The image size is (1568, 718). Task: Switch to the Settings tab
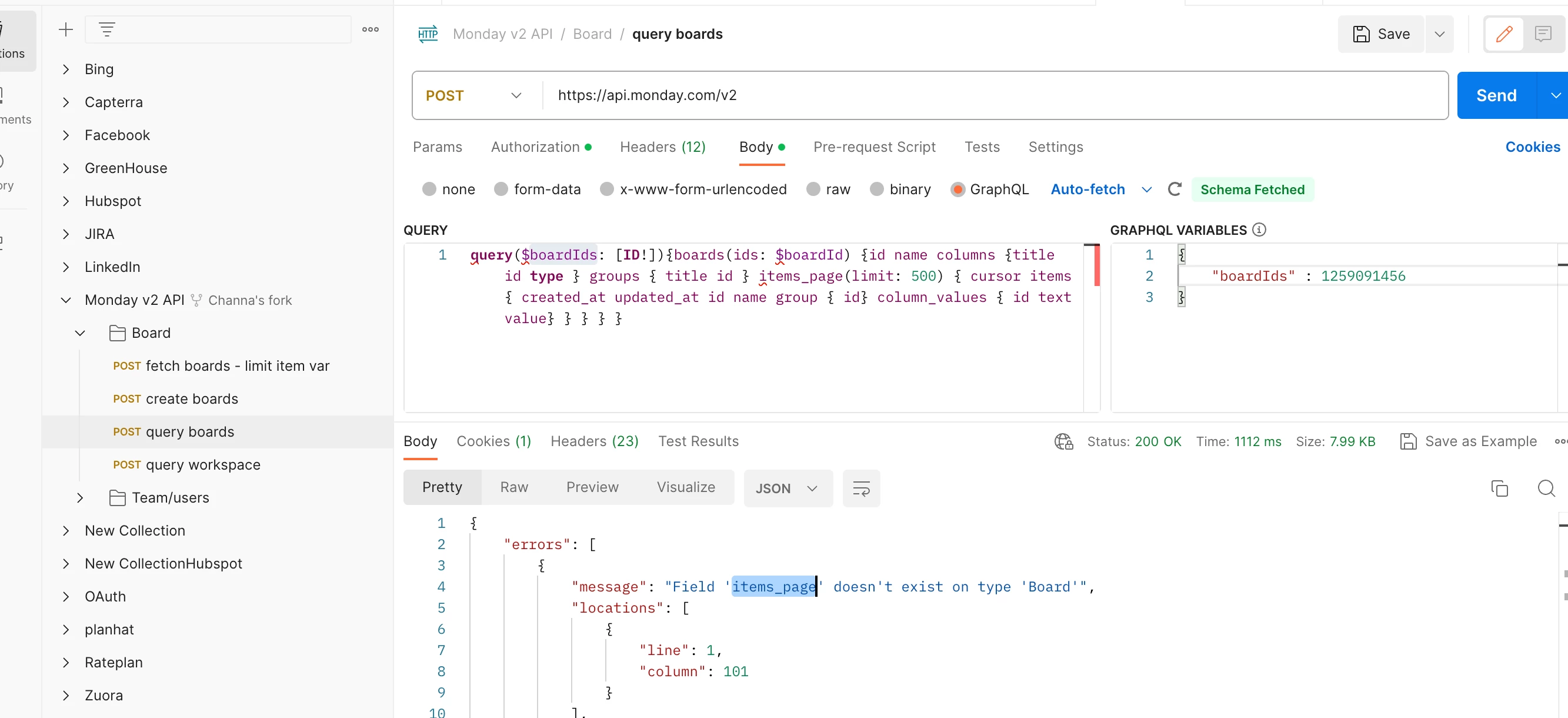coord(1056,147)
